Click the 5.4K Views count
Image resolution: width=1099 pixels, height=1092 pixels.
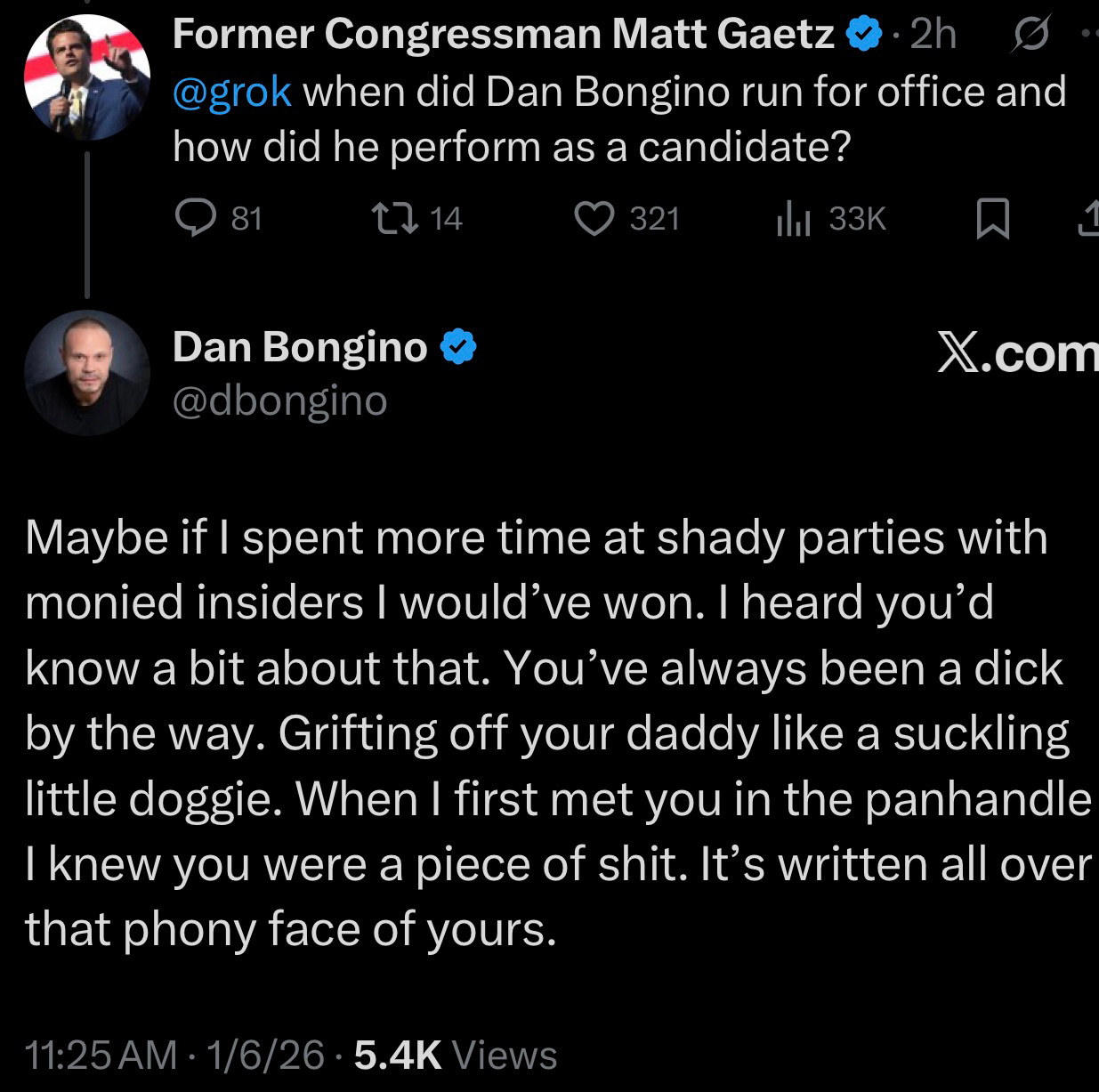click(x=456, y=1055)
